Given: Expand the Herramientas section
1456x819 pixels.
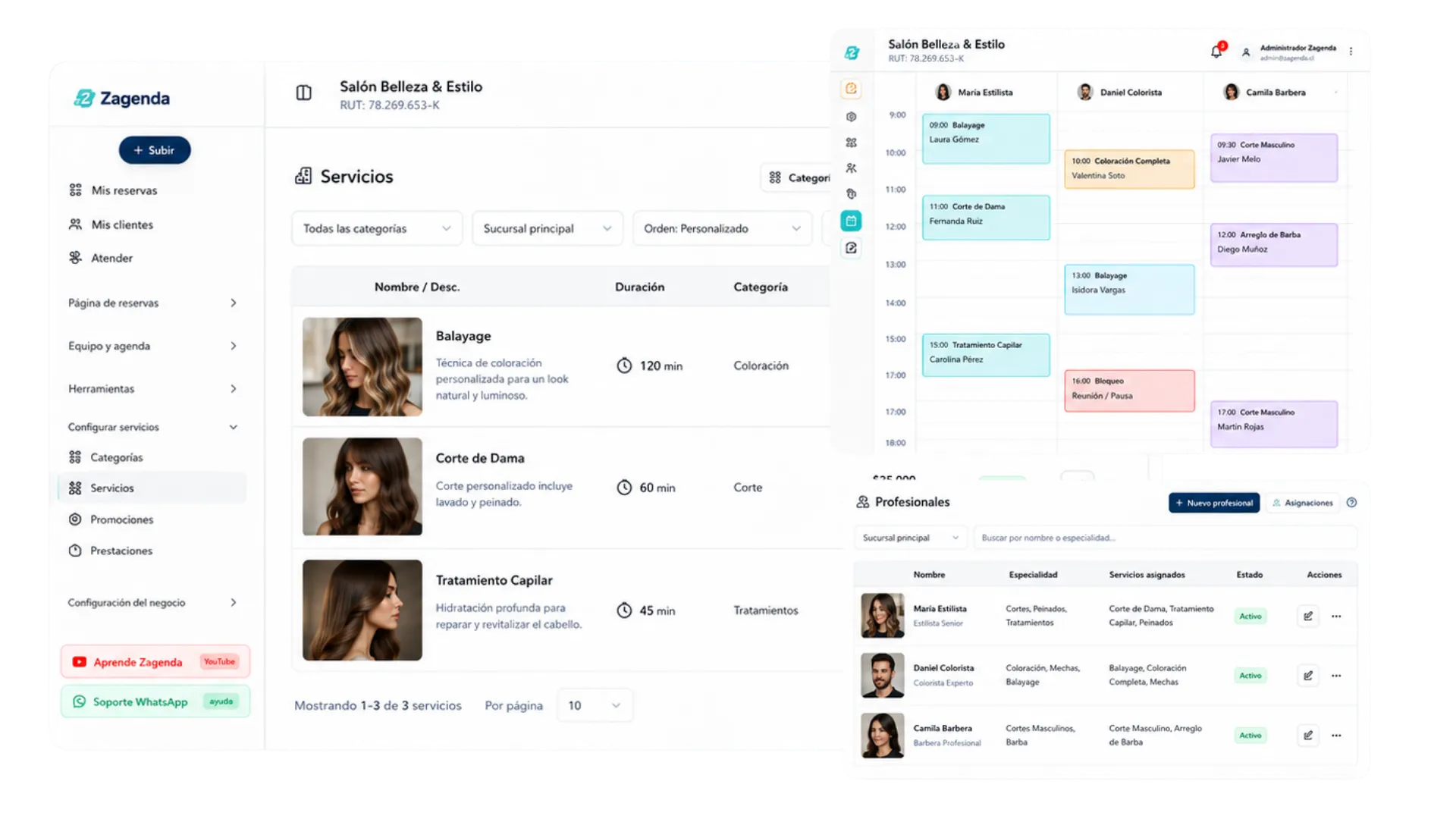Looking at the screenshot, I should (x=152, y=389).
